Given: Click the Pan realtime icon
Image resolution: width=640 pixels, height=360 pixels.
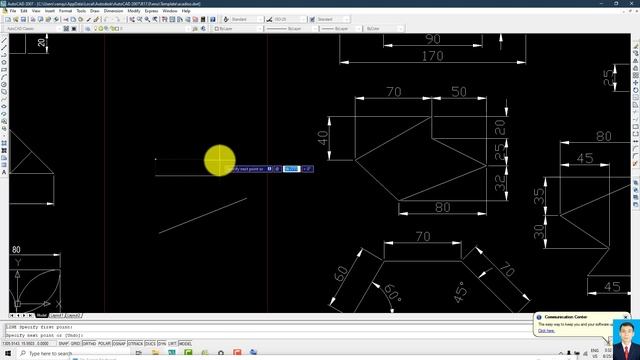Looking at the screenshot, I should tap(132, 20).
